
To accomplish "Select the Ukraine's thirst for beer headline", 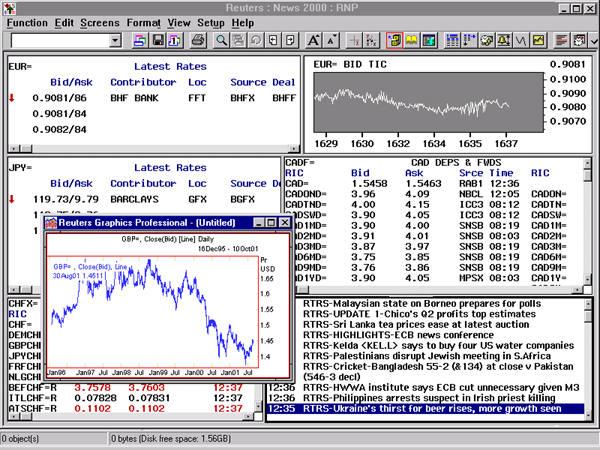I will click(x=426, y=409).
